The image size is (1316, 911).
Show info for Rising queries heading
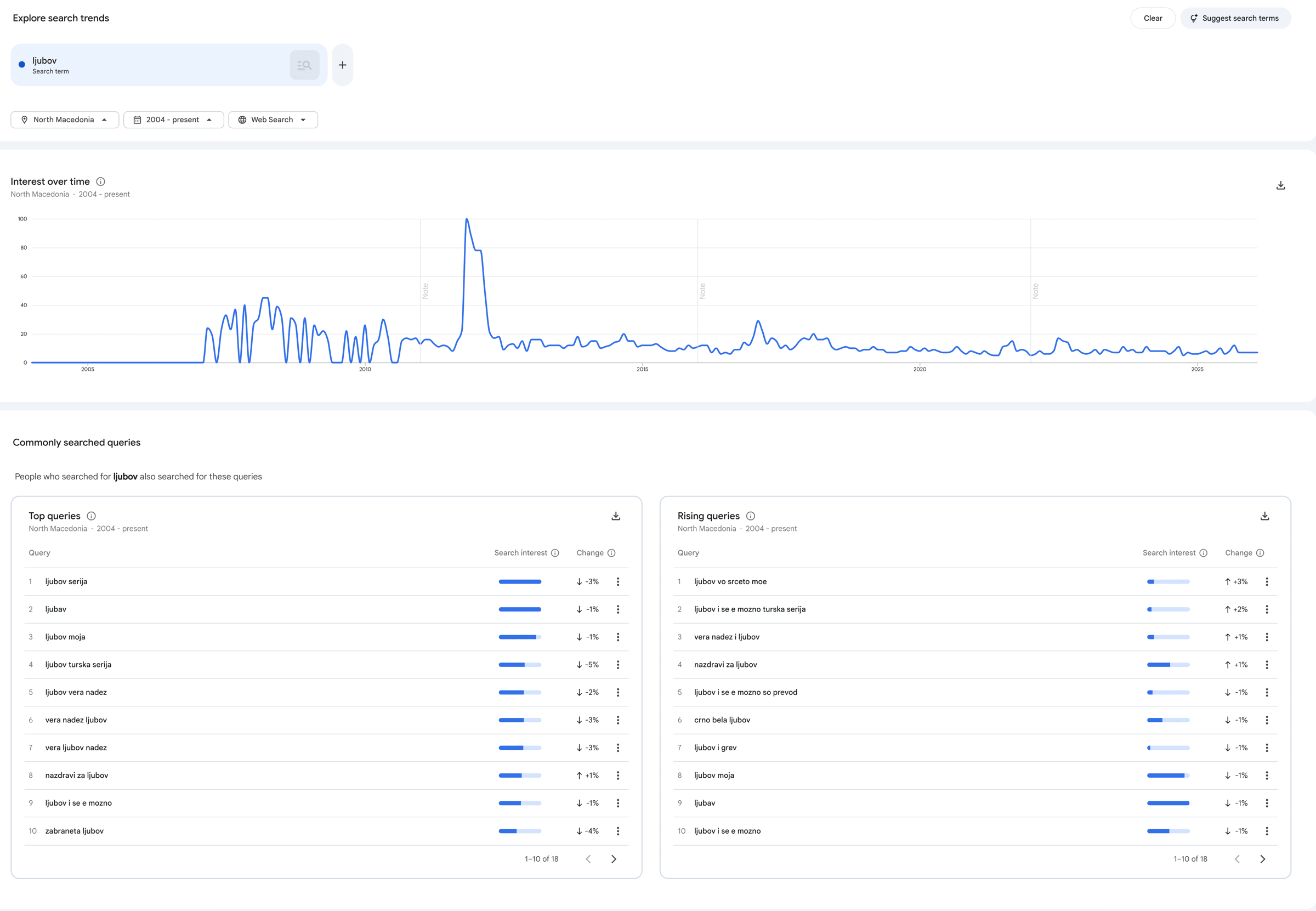pyautogui.click(x=751, y=516)
